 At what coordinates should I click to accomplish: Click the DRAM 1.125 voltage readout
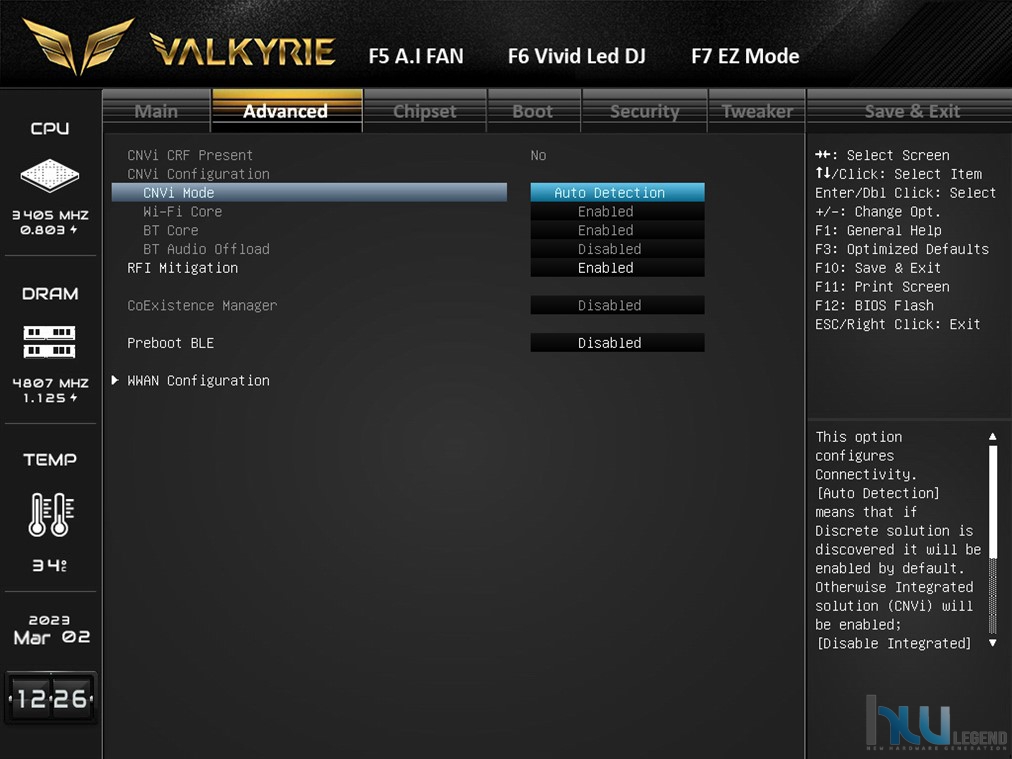(x=50, y=398)
